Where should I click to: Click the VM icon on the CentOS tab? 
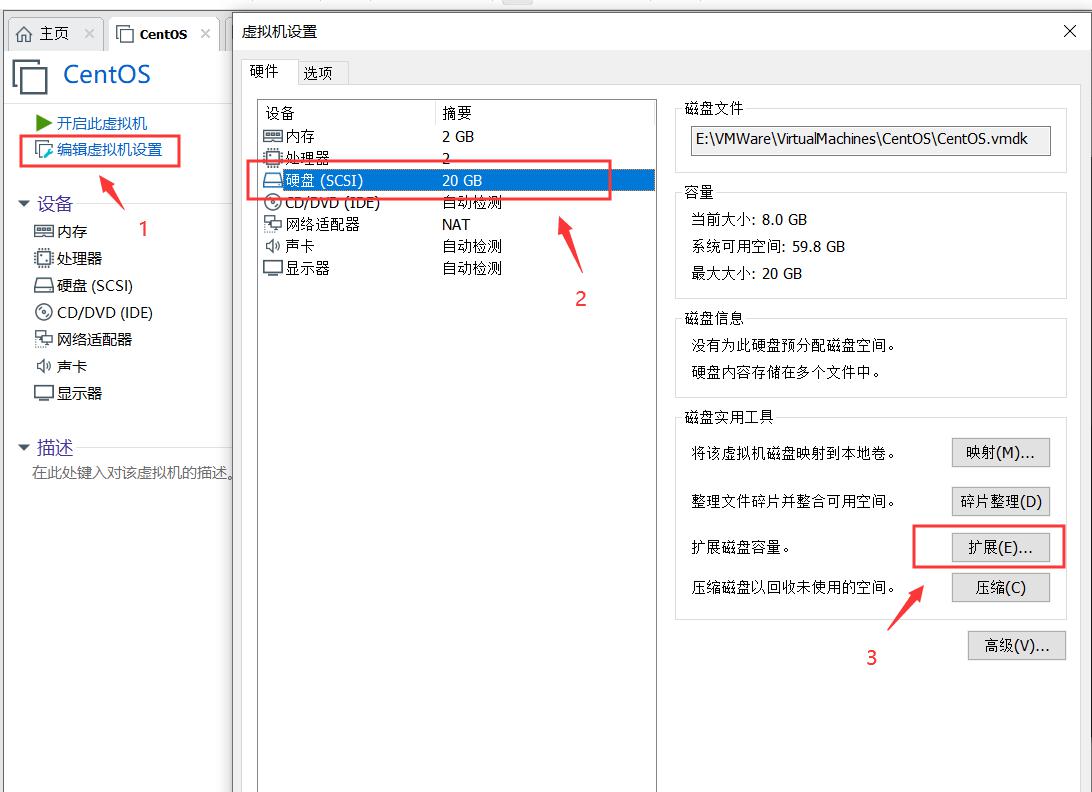point(125,34)
